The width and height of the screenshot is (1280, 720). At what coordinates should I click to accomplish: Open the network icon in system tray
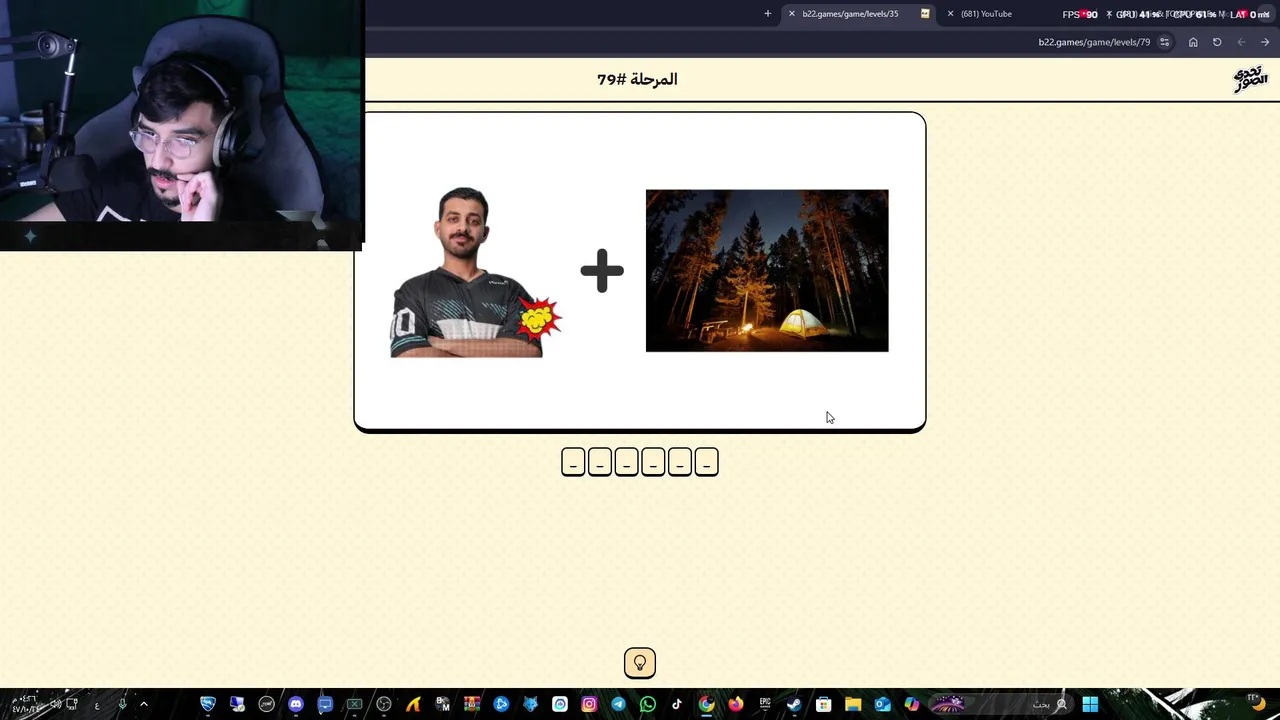72,704
